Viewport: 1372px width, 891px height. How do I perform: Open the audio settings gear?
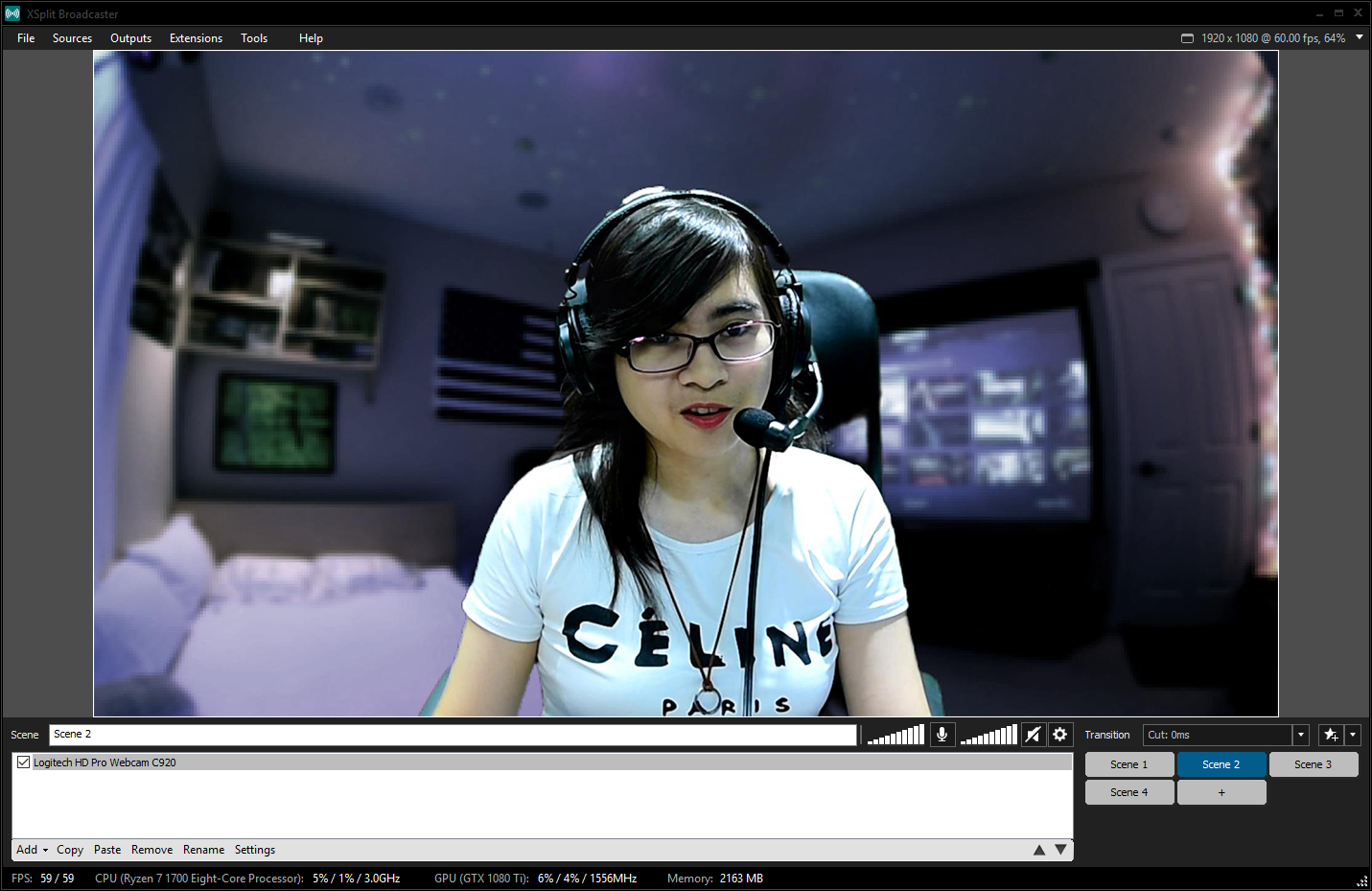click(x=1060, y=735)
